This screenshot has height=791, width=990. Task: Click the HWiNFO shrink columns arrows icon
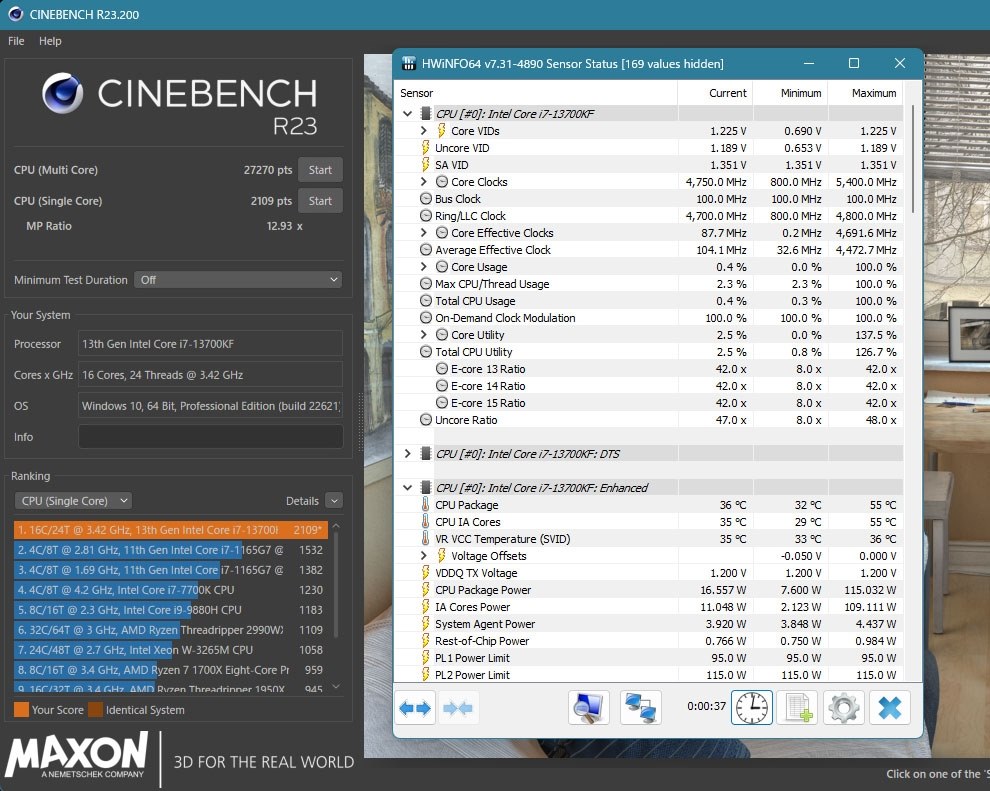coord(458,708)
